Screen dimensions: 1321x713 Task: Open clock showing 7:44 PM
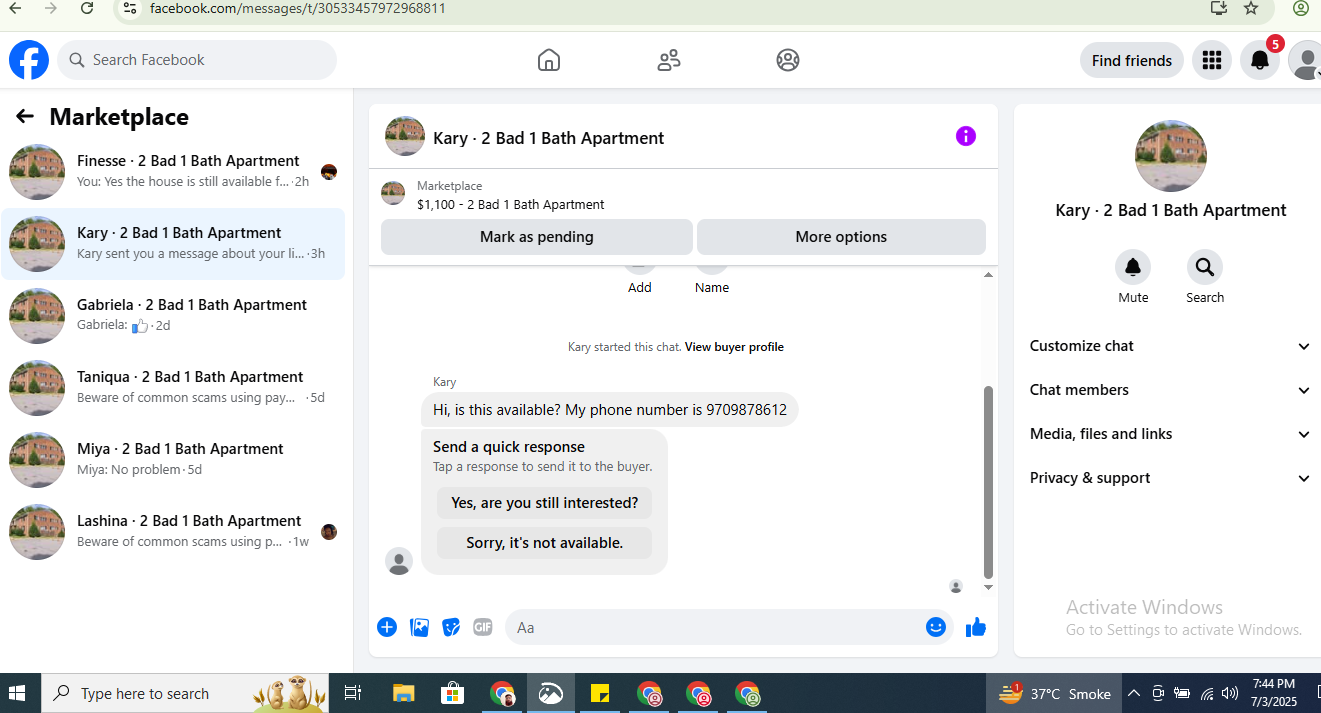1273,693
